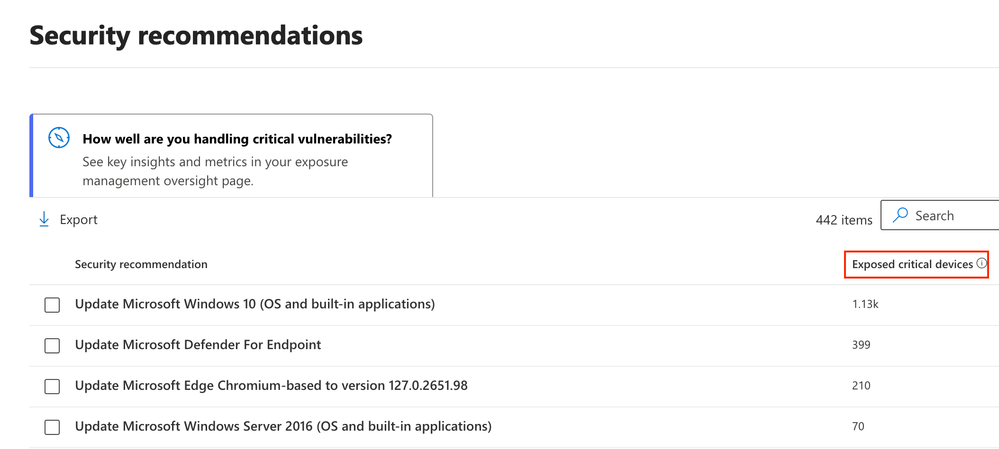
Task: Open Update Microsoft Edge Chromium-based recommendation
Action: point(271,385)
